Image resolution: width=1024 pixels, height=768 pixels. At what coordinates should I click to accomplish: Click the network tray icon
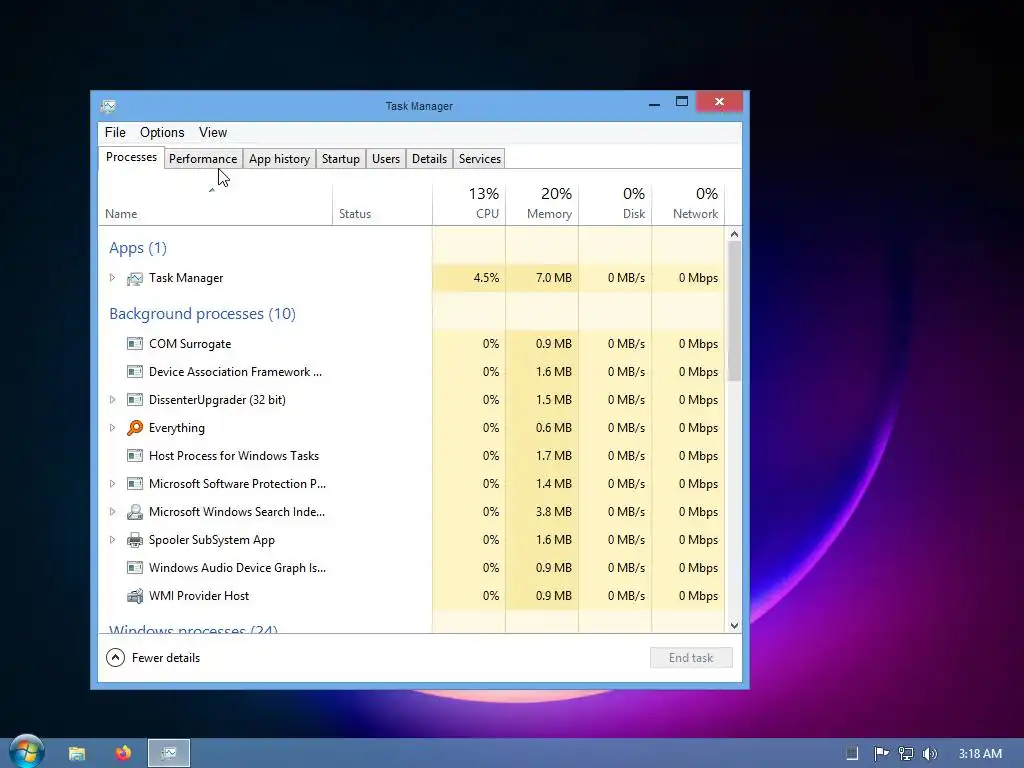pyautogui.click(x=906, y=754)
